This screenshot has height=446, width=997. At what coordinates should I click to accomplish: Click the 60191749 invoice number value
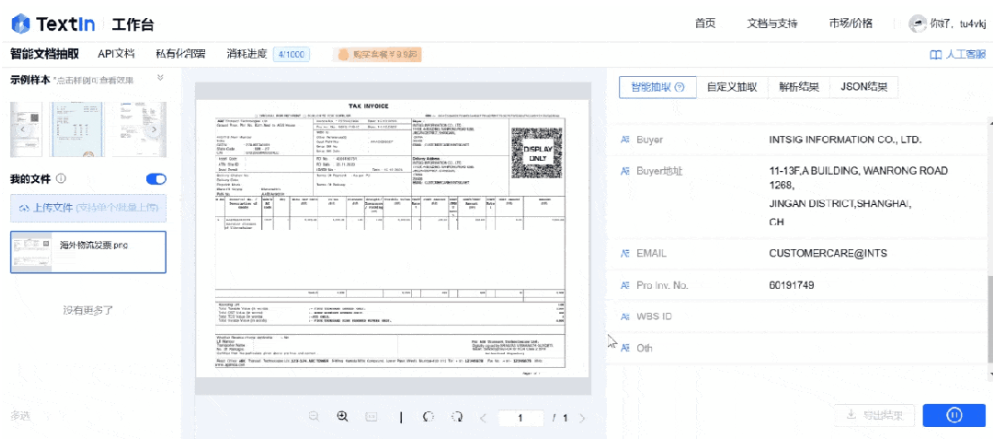(x=792, y=285)
